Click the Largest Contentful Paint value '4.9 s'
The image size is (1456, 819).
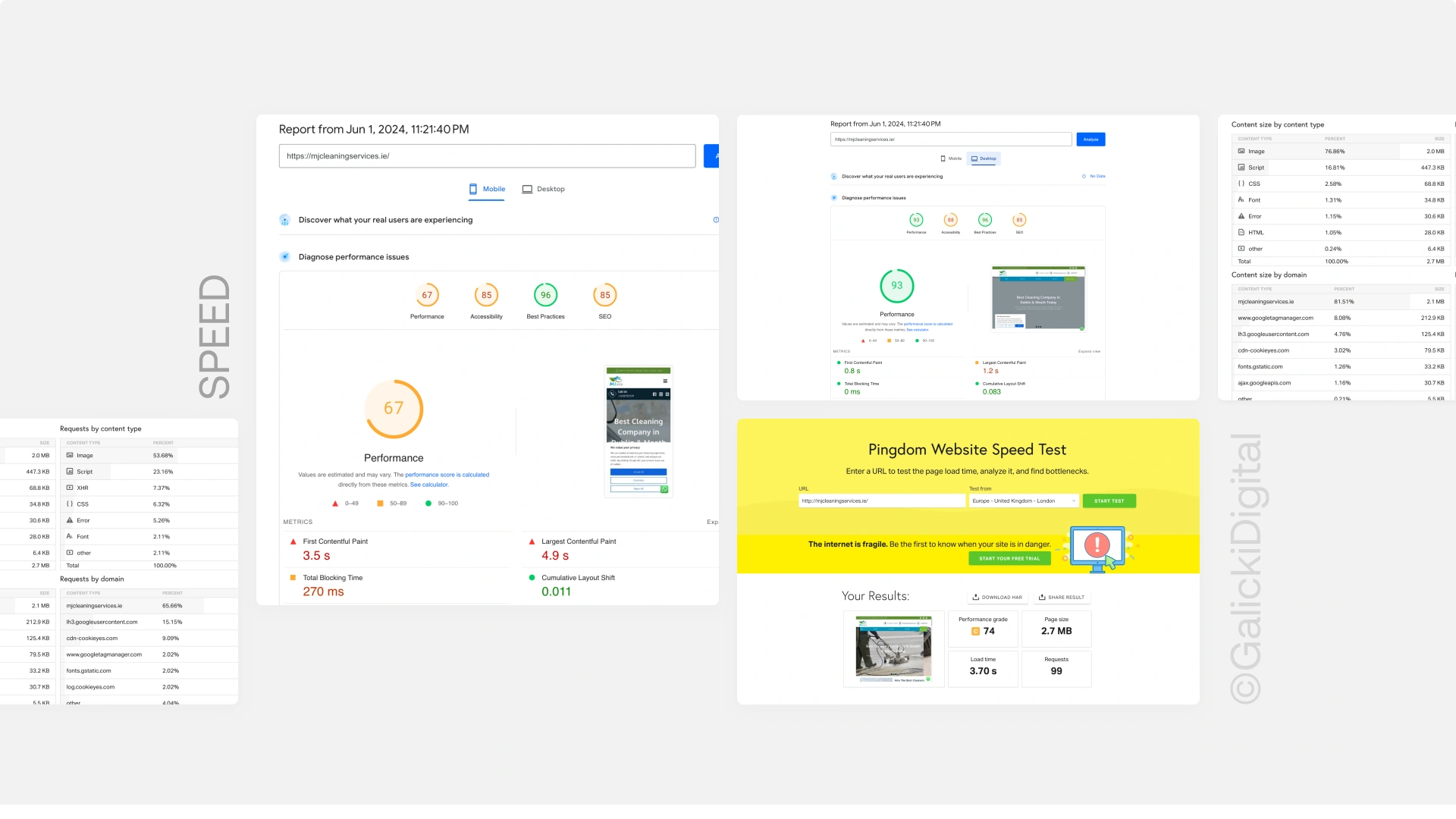pos(555,555)
